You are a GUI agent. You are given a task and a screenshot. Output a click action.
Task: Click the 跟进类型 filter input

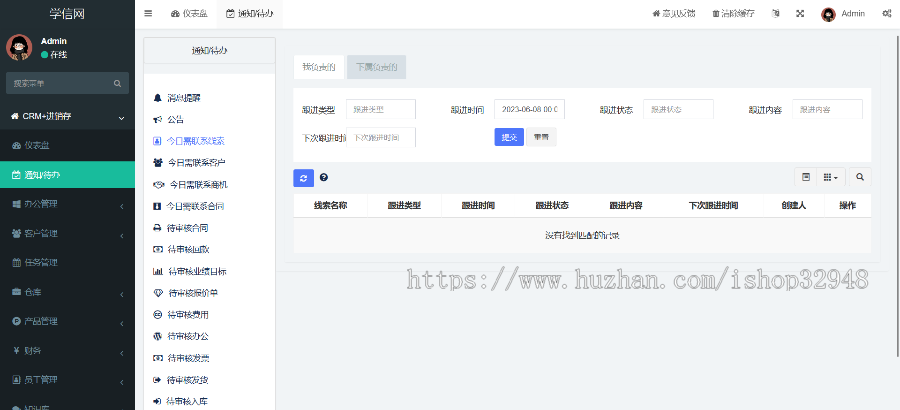381,109
